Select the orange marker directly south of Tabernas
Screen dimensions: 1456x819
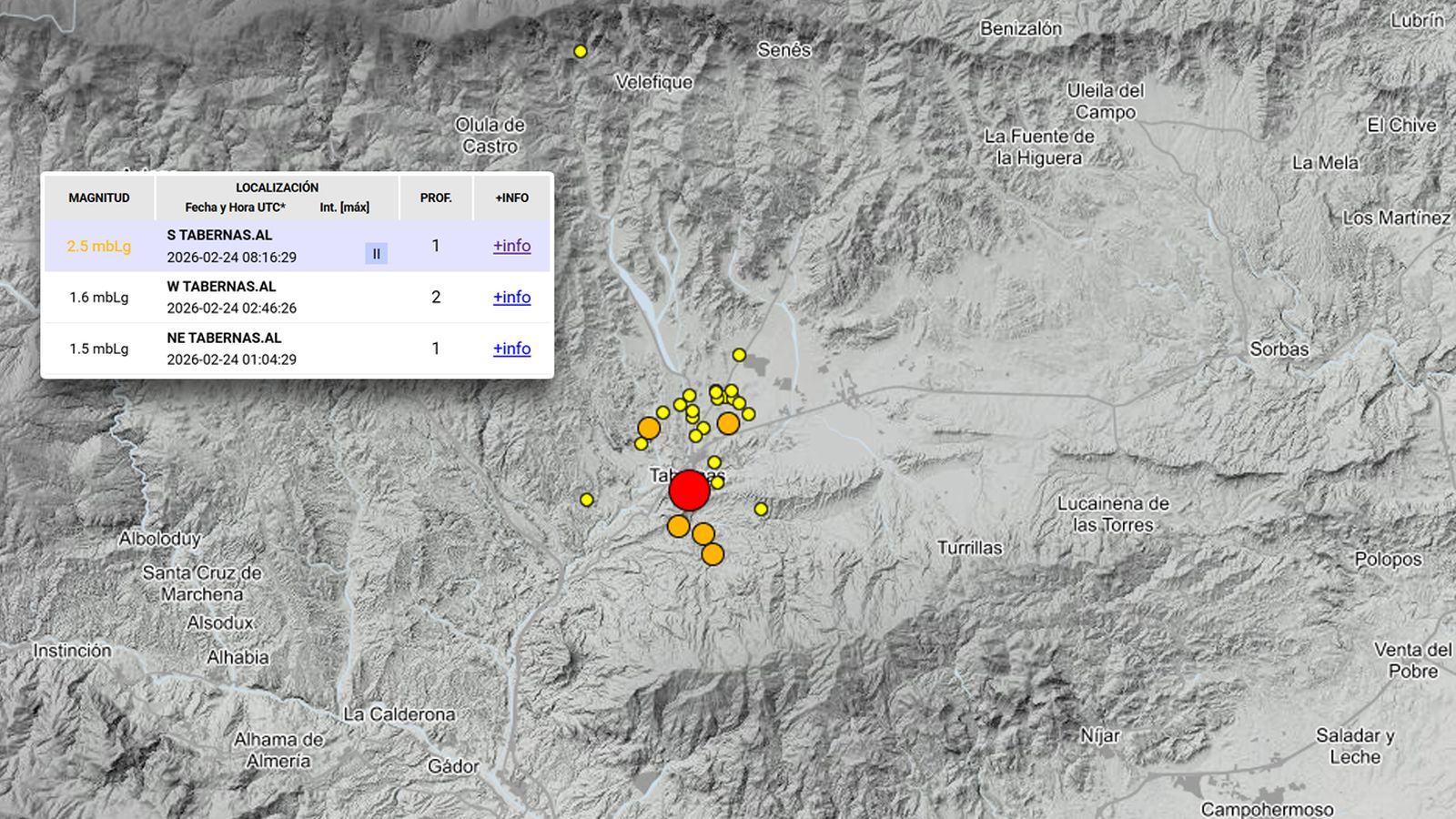coord(677,526)
